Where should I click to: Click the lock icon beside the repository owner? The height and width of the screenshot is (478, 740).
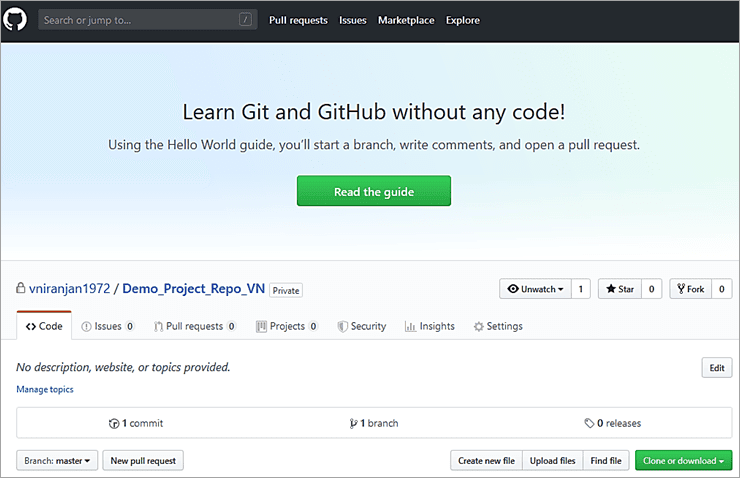tap(21, 287)
